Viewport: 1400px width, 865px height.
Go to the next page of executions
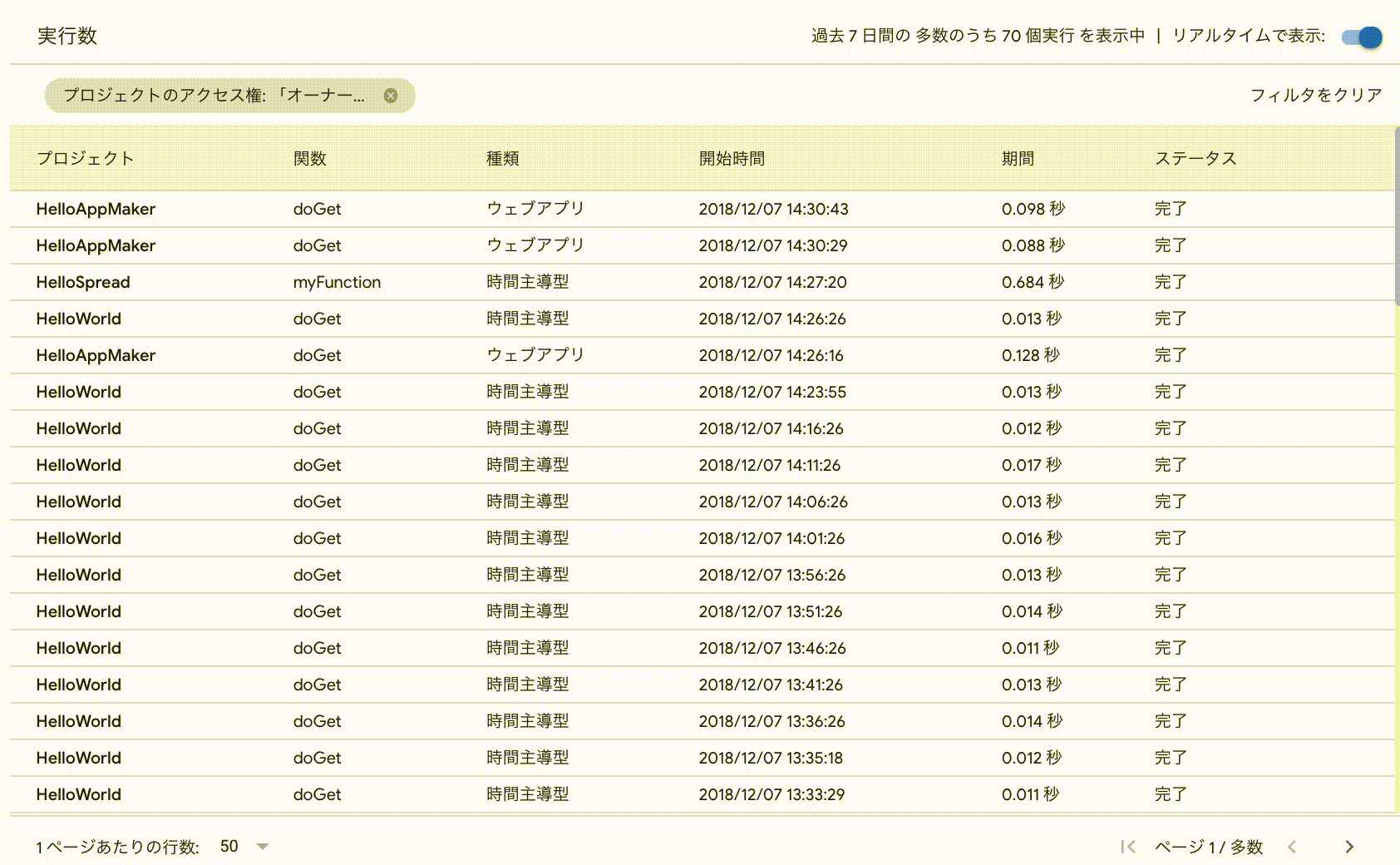(1349, 847)
